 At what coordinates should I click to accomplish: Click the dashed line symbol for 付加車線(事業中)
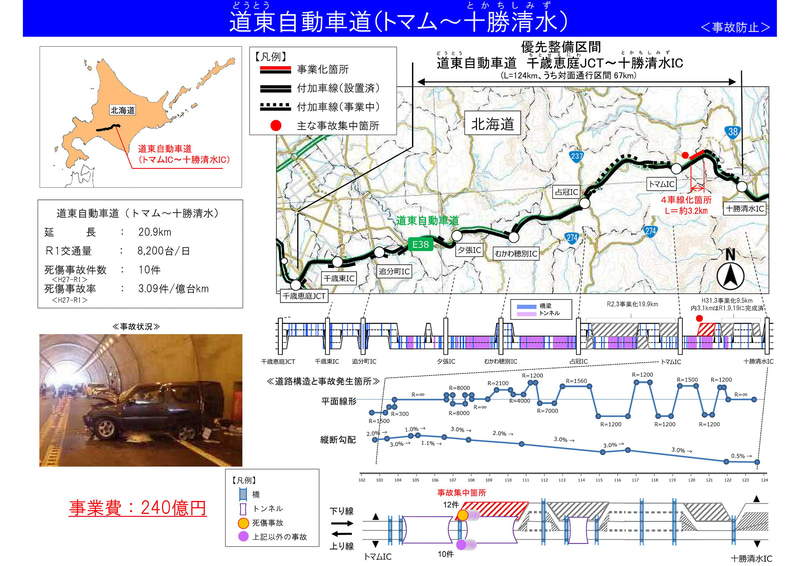(x=276, y=107)
